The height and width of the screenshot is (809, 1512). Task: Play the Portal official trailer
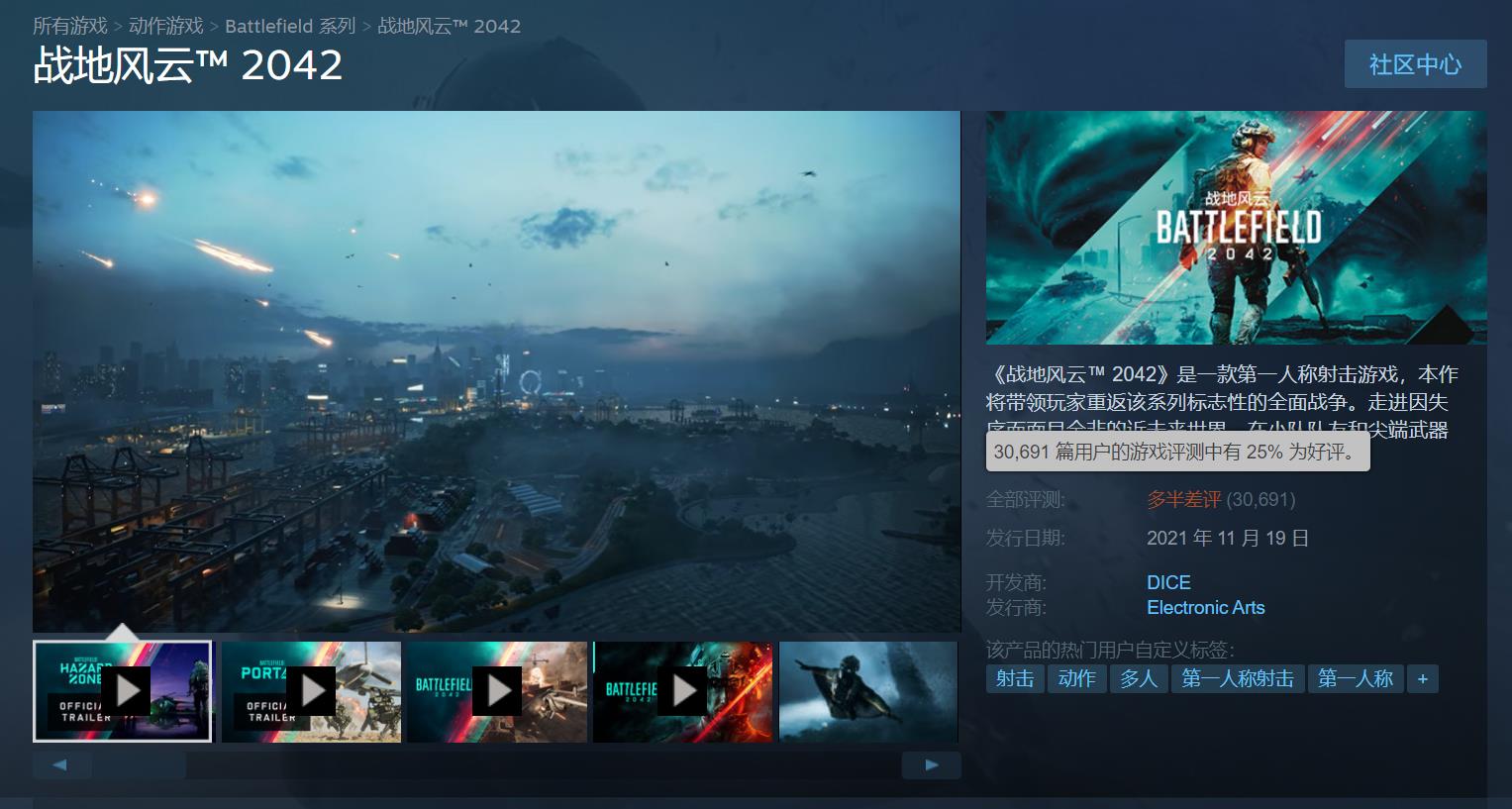click(311, 690)
